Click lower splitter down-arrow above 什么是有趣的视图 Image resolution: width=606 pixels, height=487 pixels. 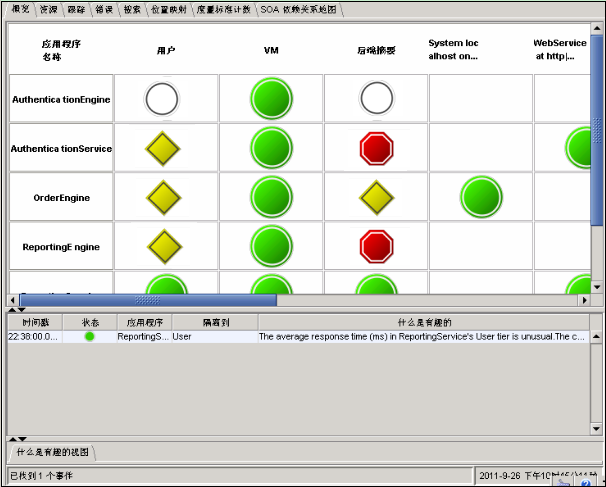pyautogui.click(x=22, y=439)
